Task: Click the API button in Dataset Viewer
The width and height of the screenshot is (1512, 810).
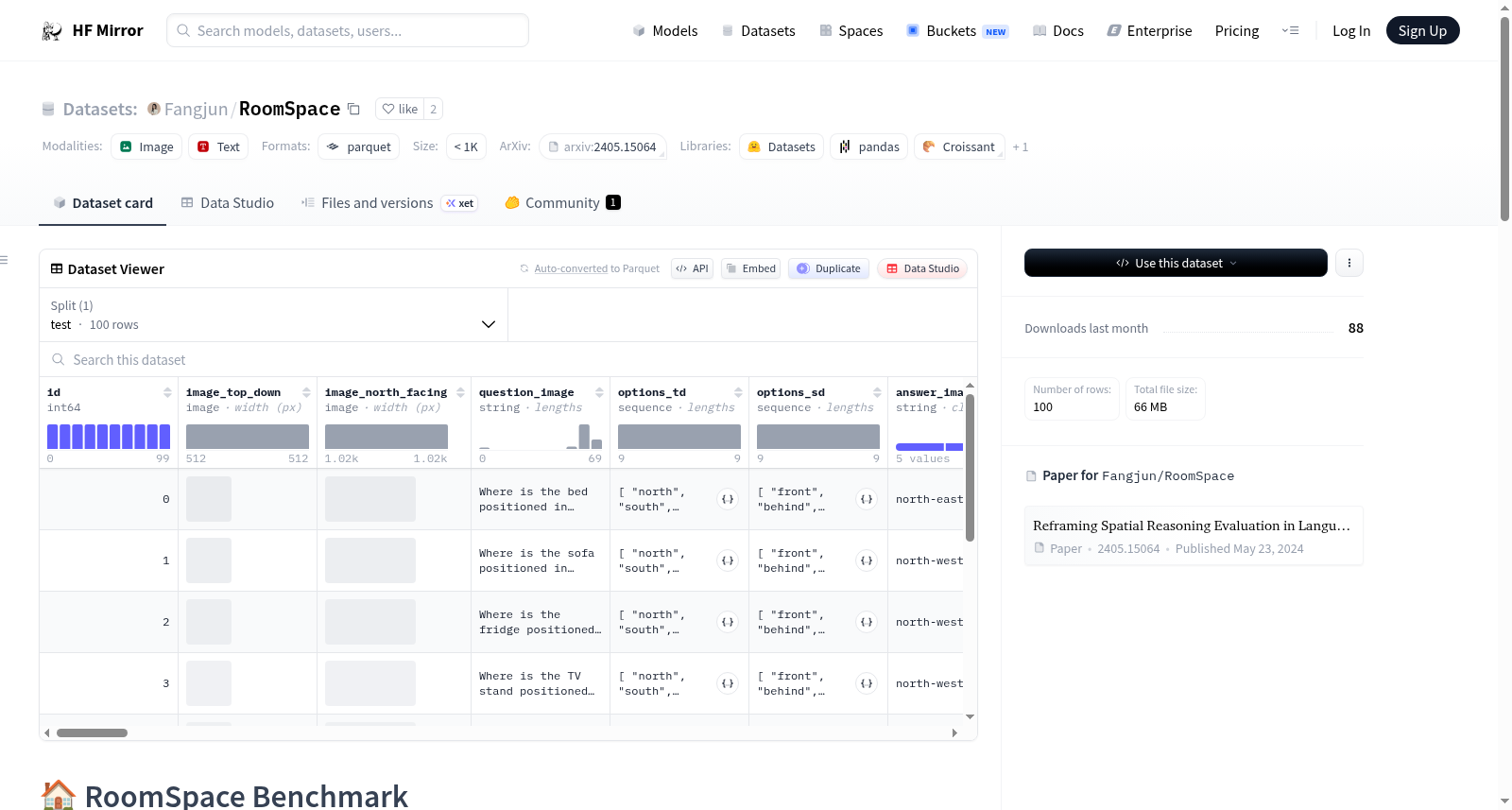Action: coord(692,268)
